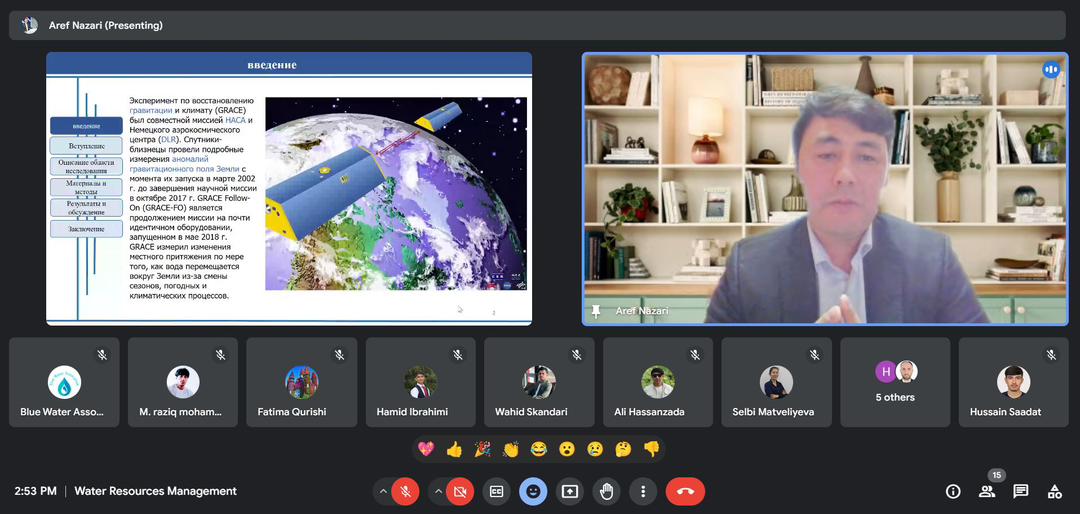Image resolution: width=1080 pixels, height=514 pixels.
Task: Send clapping hands reaction
Action: tap(510, 449)
